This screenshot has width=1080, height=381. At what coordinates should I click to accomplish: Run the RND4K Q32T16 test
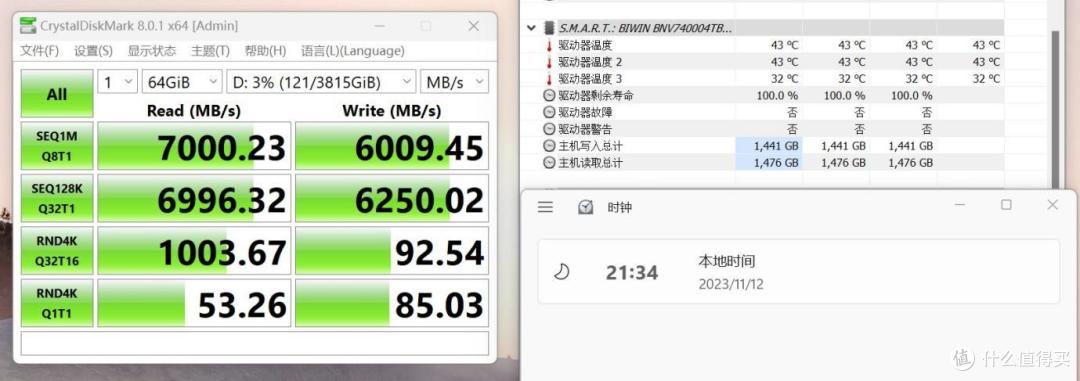[56, 251]
